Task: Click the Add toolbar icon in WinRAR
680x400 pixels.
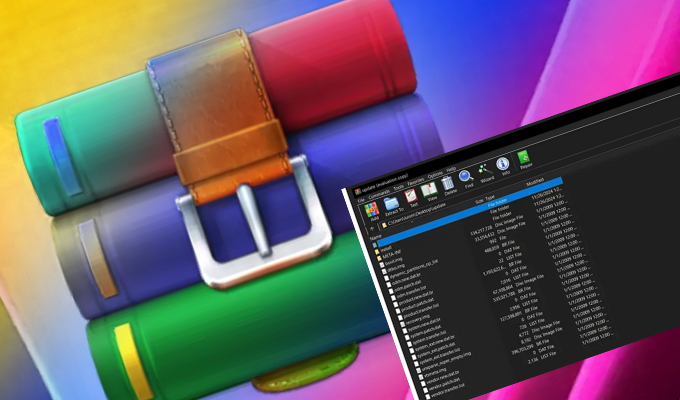Action: click(371, 210)
